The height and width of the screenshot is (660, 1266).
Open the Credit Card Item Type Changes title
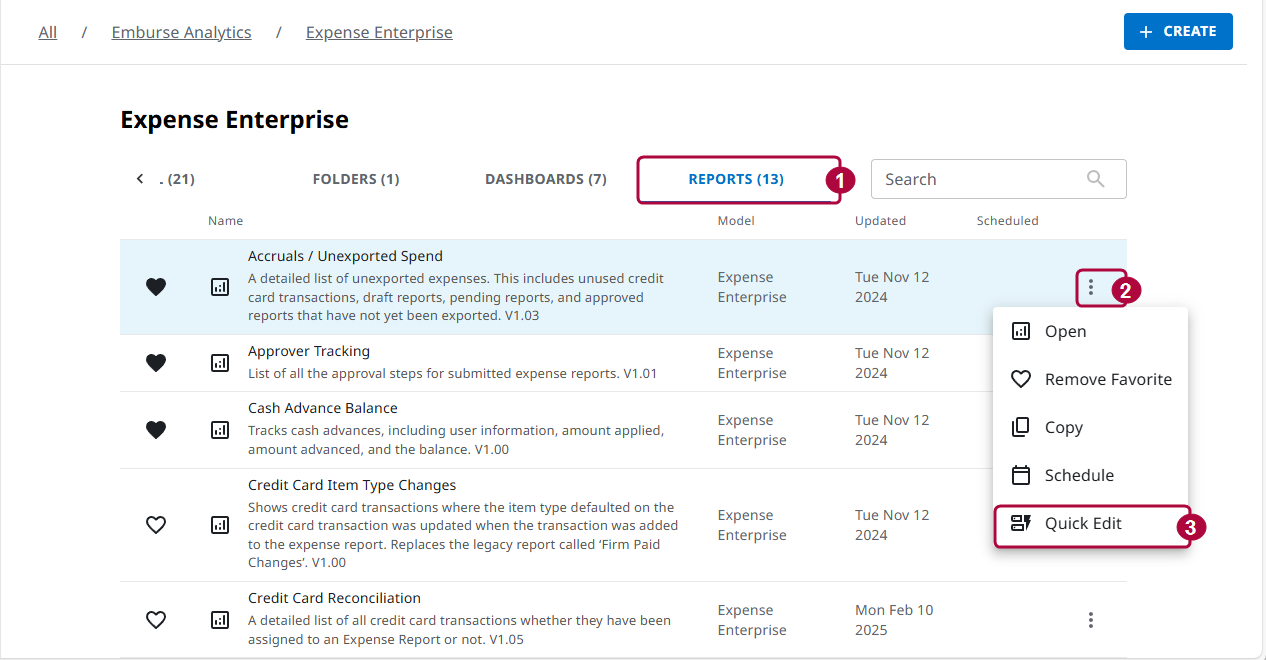pyautogui.click(x=352, y=485)
